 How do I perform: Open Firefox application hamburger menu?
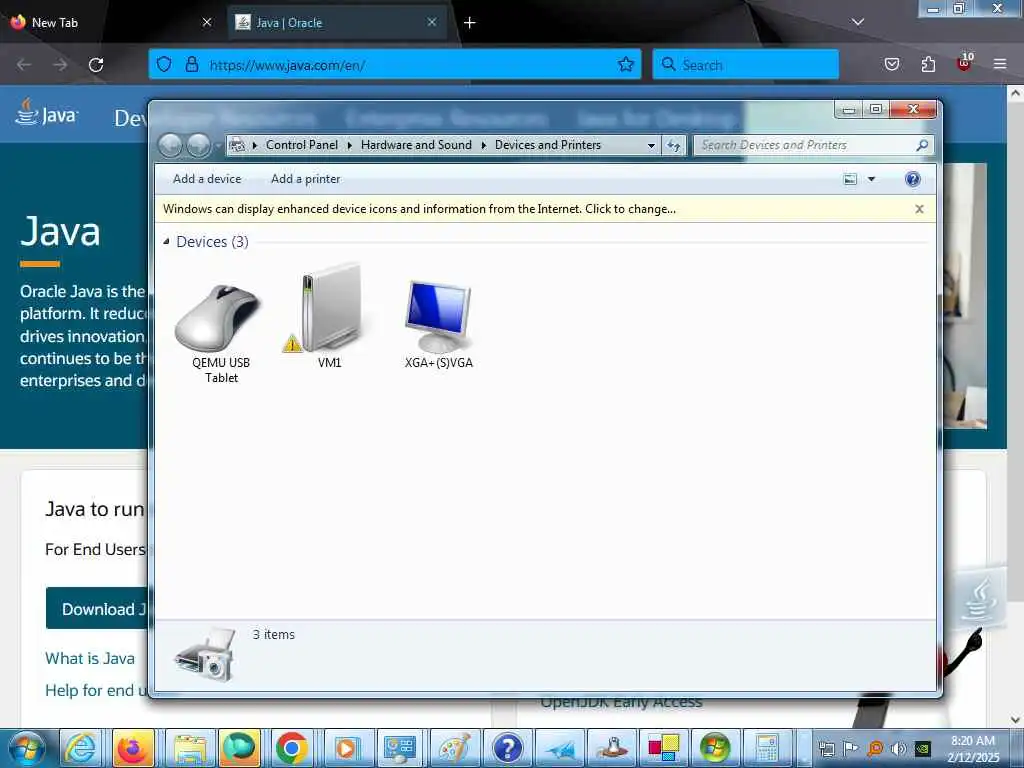coord(1000,64)
